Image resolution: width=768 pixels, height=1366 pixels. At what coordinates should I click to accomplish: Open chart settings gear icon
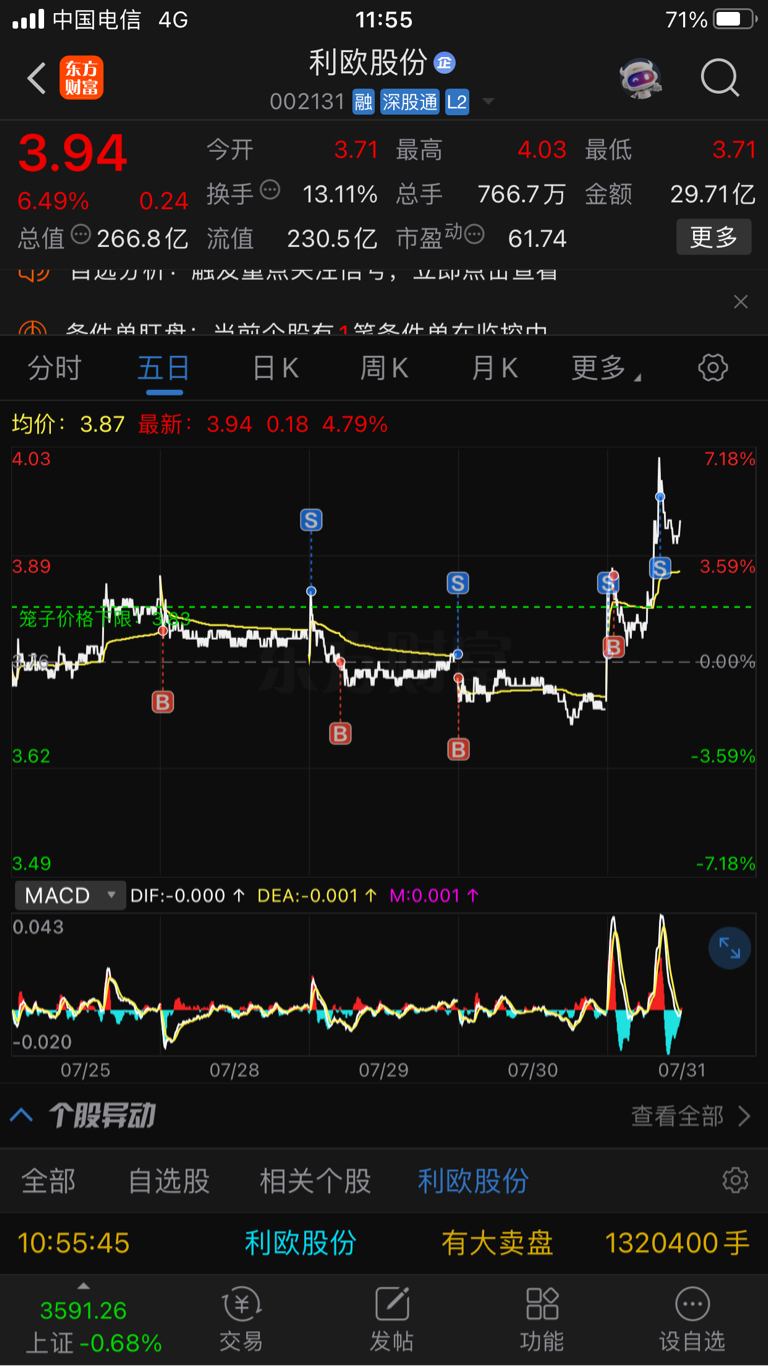coord(712,367)
